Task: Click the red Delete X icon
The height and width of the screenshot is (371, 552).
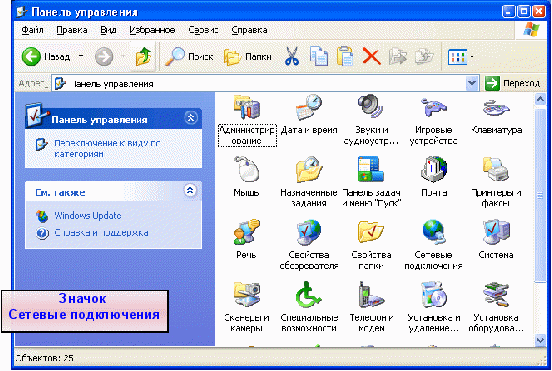Action: click(372, 56)
